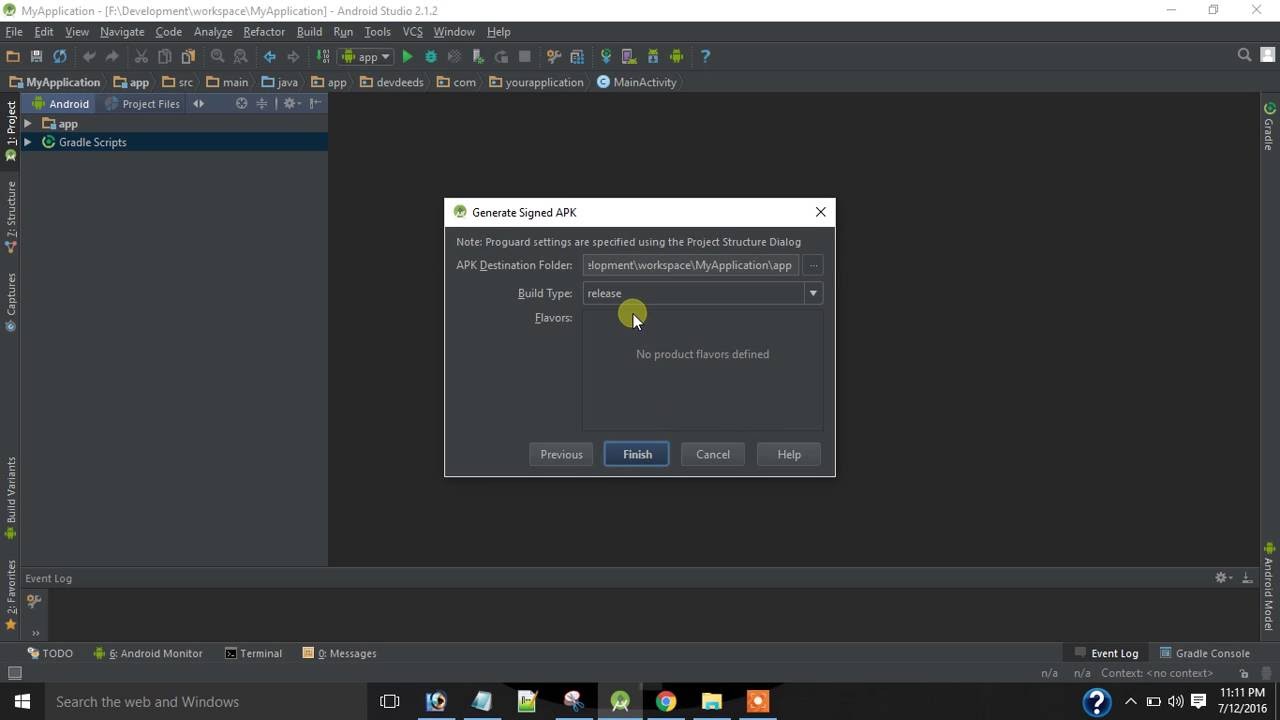Viewport: 1280px width, 720px height.
Task: Open Chrome from the taskbar
Action: tap(666, 701)
